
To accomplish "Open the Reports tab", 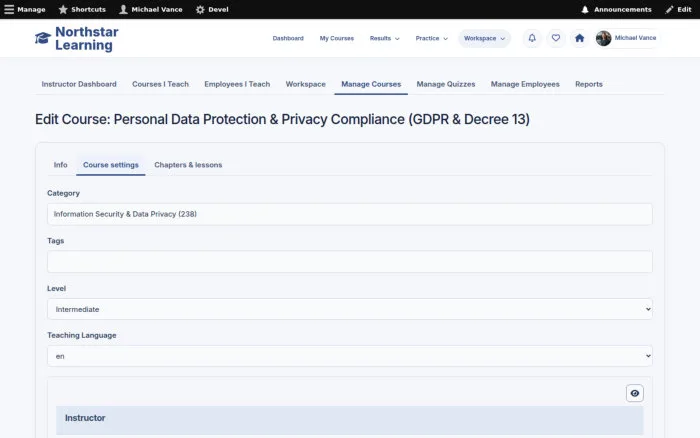I will point(588,84).
